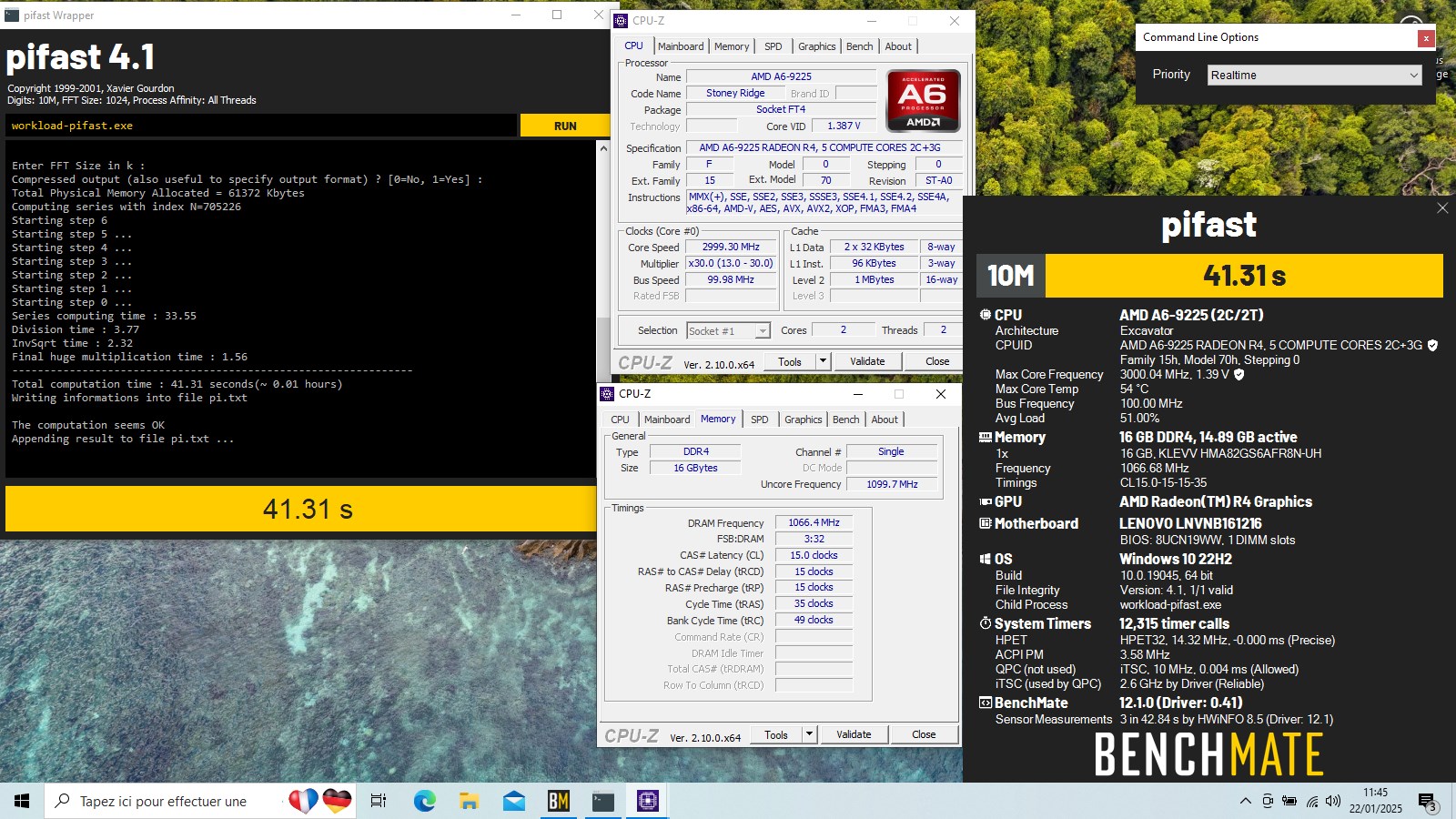Show hidden system tray icons
The height and width of the screenshot is (819, 1456).
(x=1245, y=801)
